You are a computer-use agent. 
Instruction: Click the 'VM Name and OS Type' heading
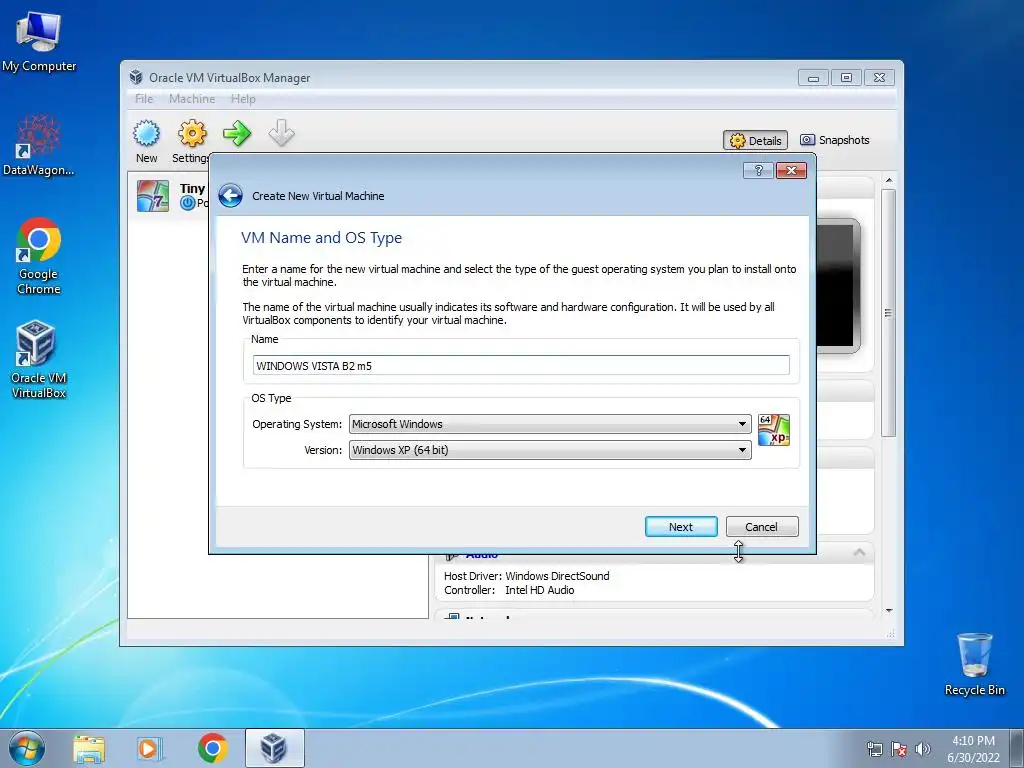321,238
